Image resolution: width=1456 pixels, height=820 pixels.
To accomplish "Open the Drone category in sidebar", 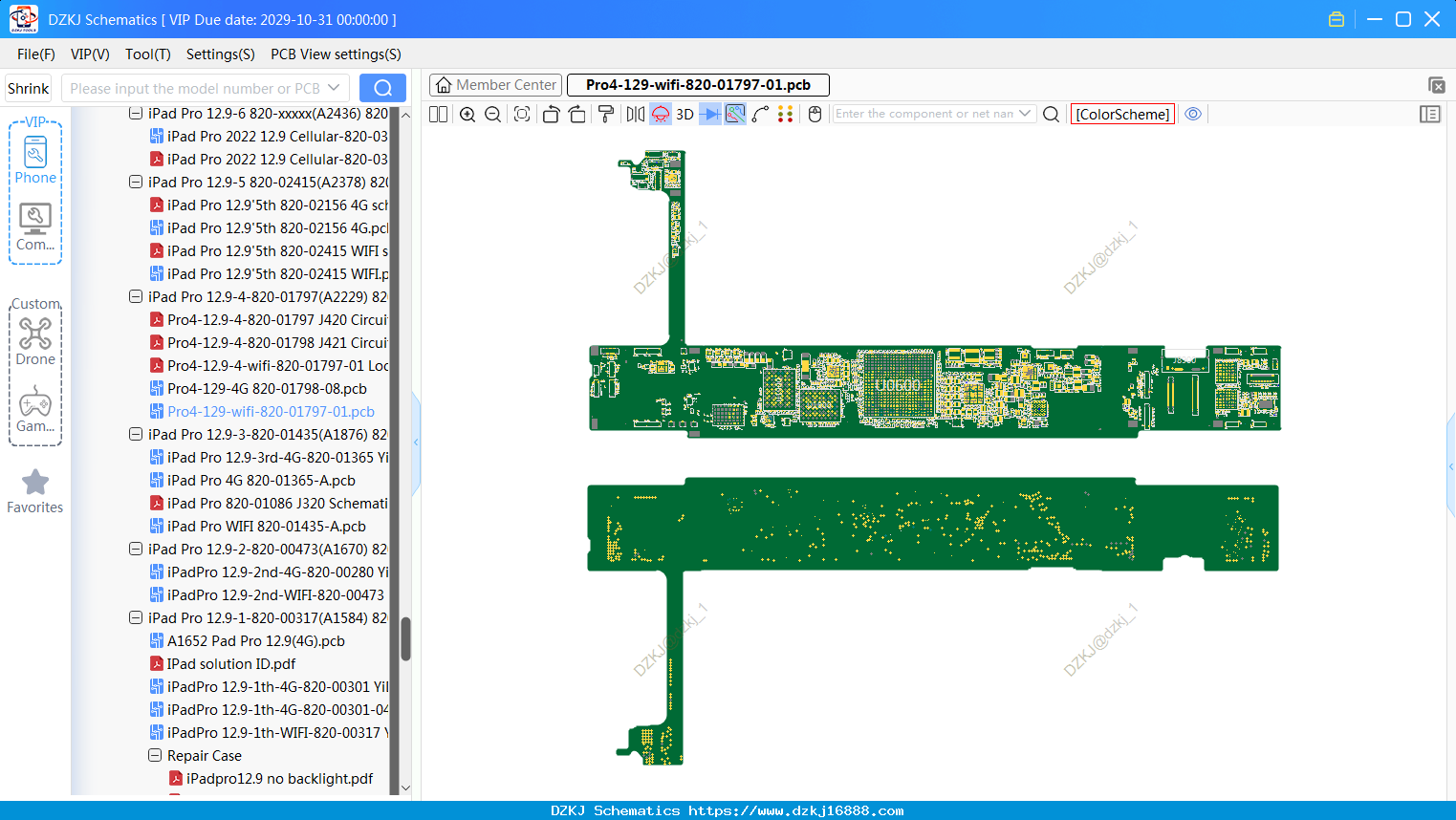I will click(x=35, y=341).
